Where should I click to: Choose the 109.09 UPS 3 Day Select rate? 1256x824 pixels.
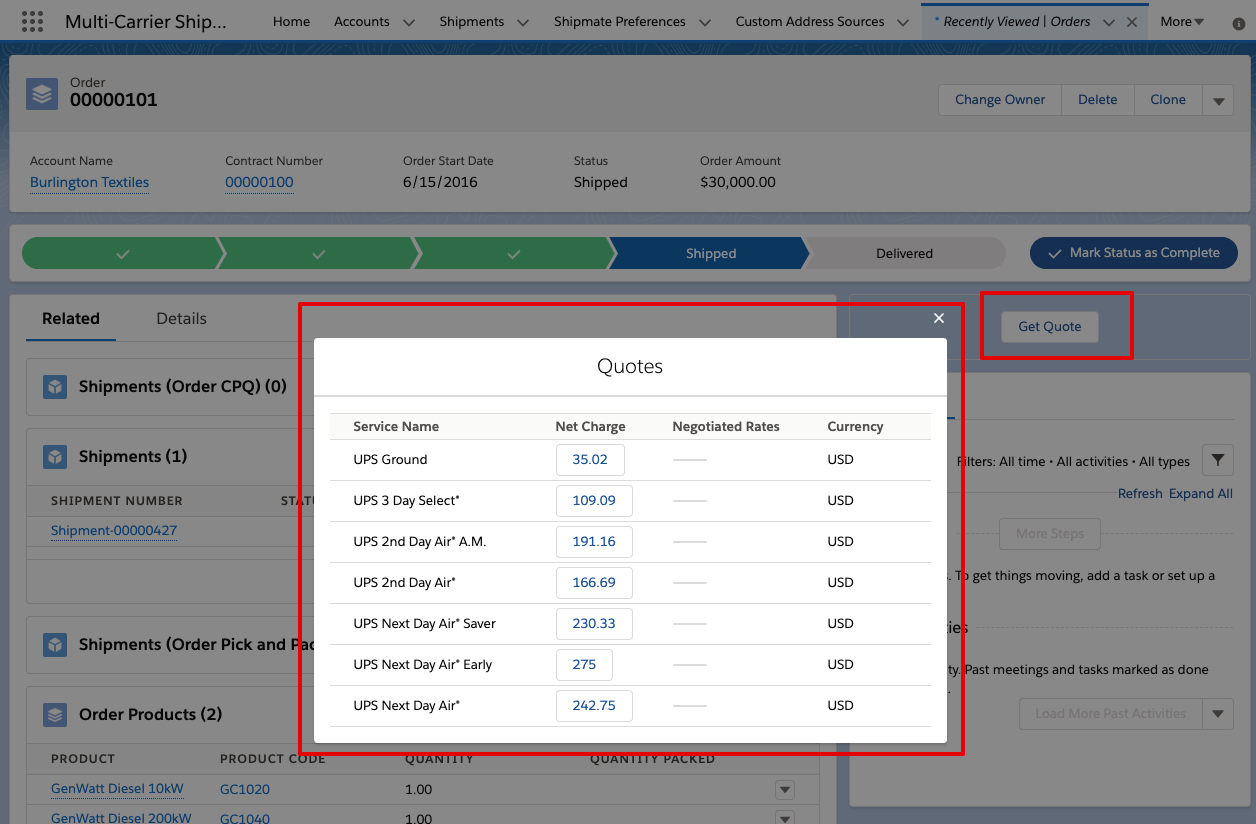[x=594, y=501]
